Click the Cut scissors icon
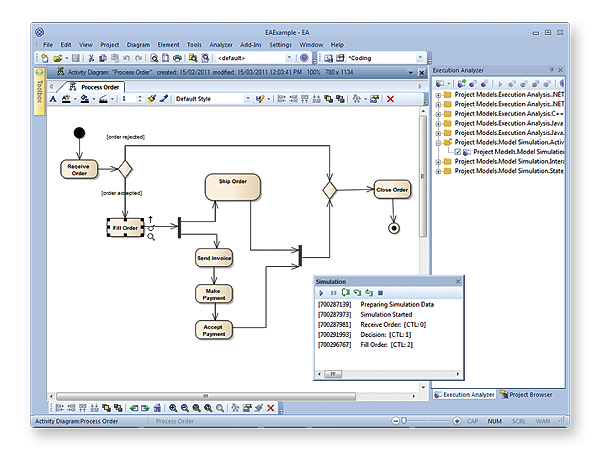This screenshot has height=450, width=600. (x=90, y=58)
